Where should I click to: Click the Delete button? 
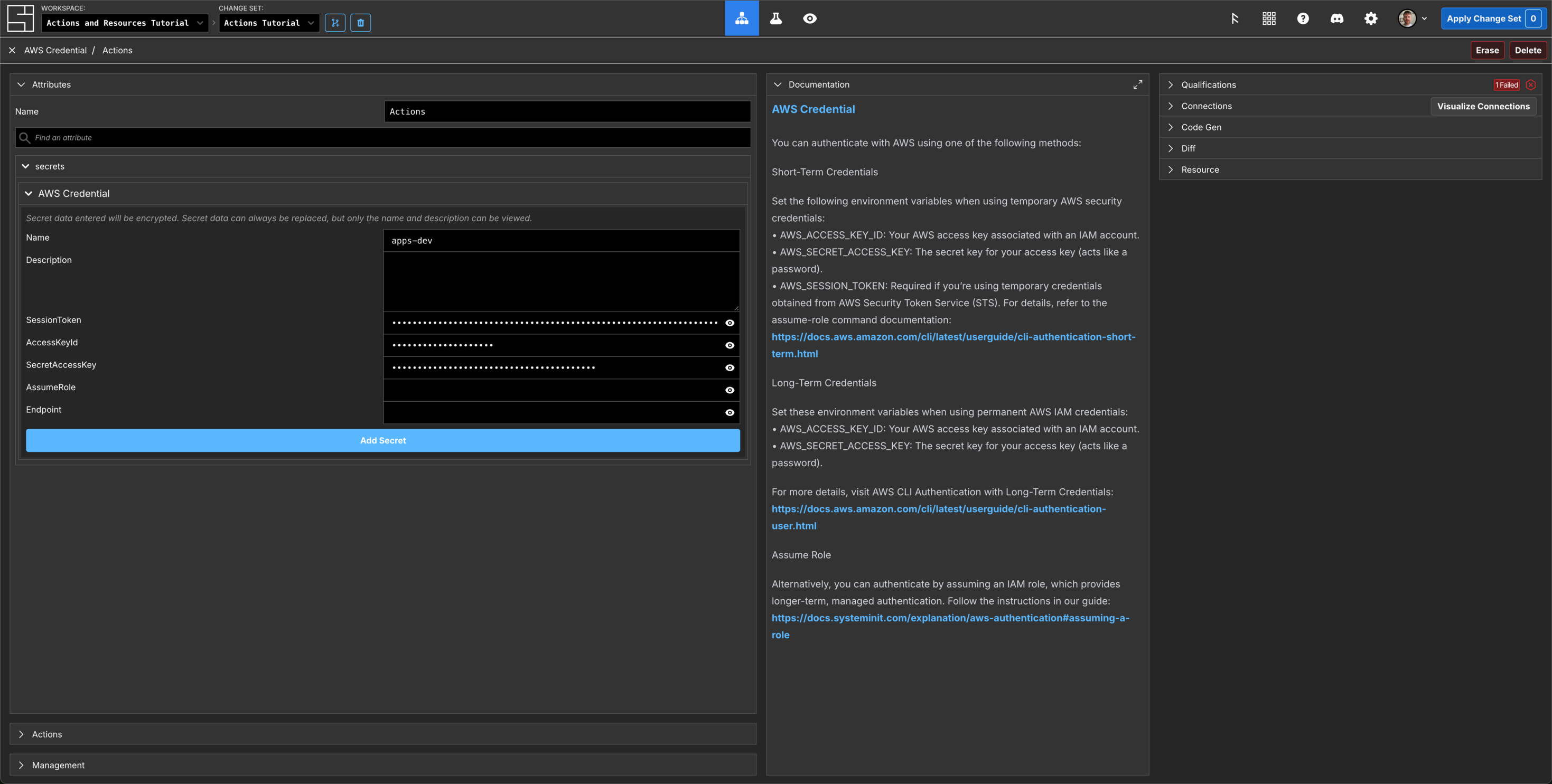click(1528, 51)
